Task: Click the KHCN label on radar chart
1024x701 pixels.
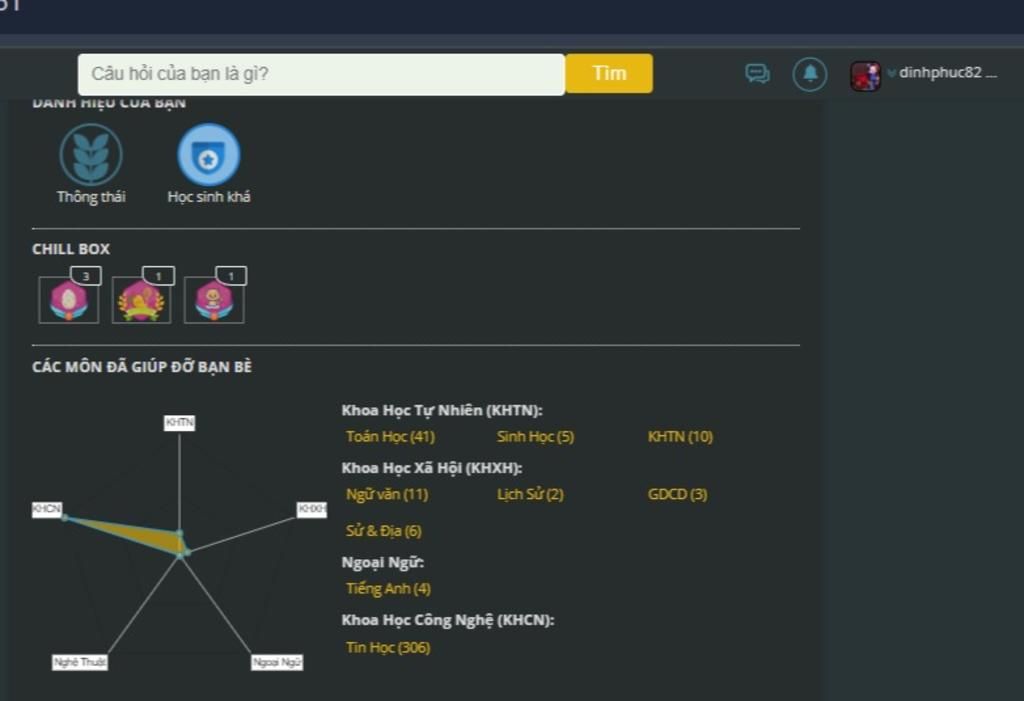Action: tap(47, 509)
